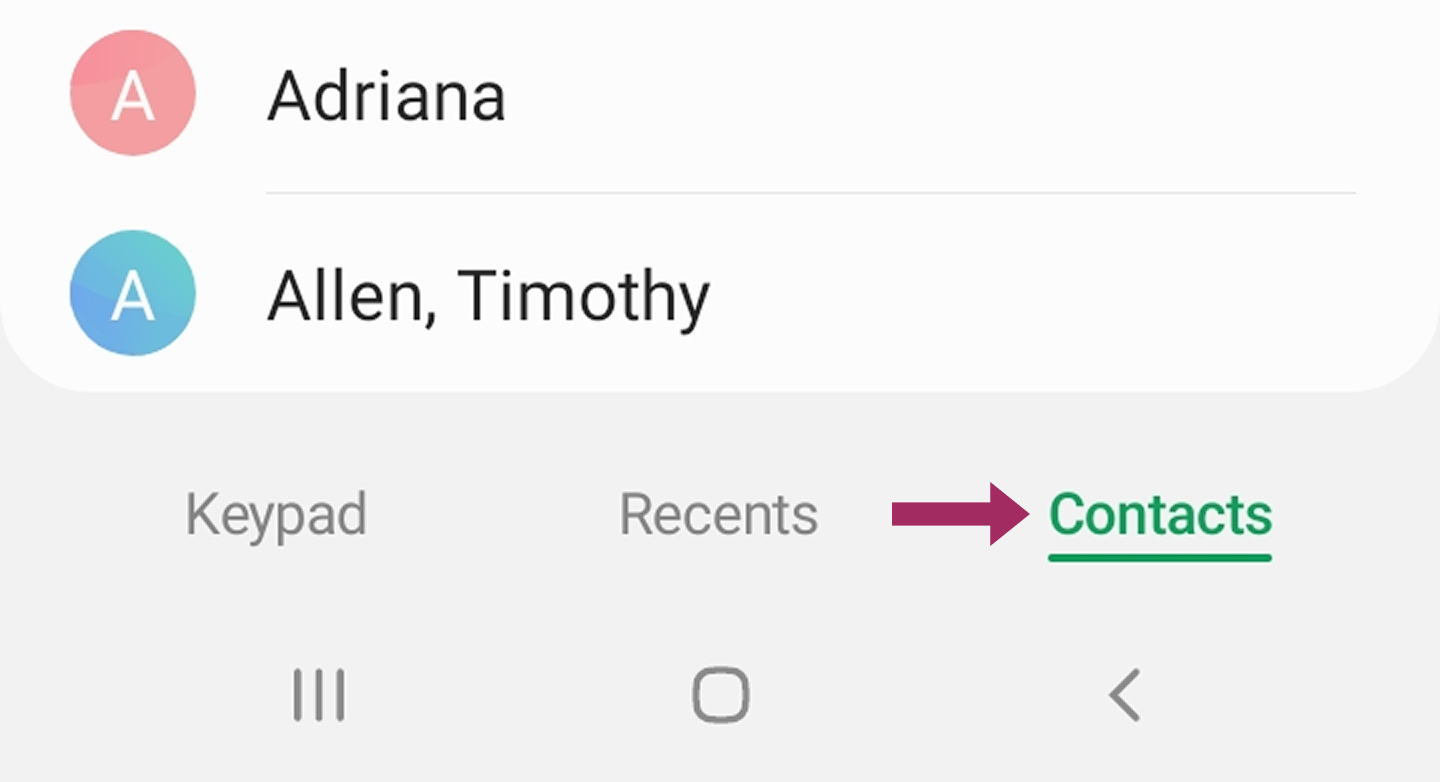
Task: Switch to the Keypad tab
Action: 276,515
